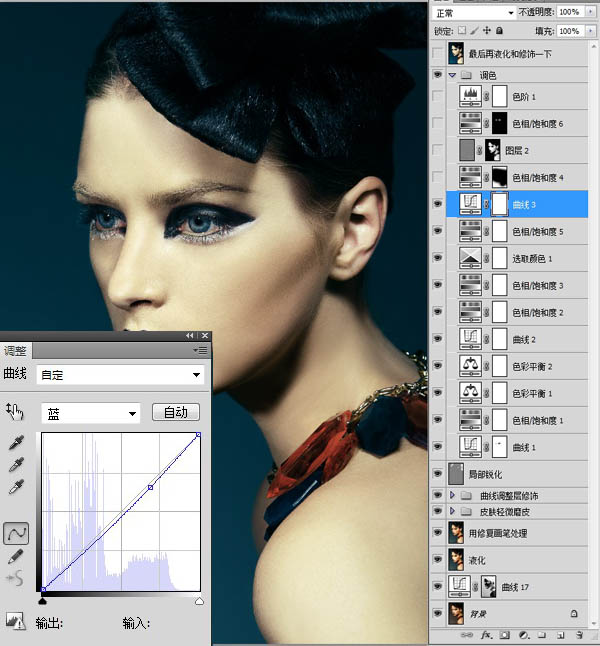Click the 色相/饱和度 5 adjustment icon
Image resolution: width=600 pixels, height=646 pixels.
tap(470, 231)
